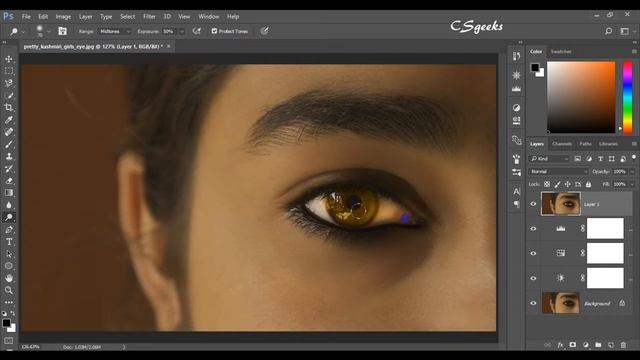
Task: Select the Healing Brush tool
Action: tap(9, 132)
